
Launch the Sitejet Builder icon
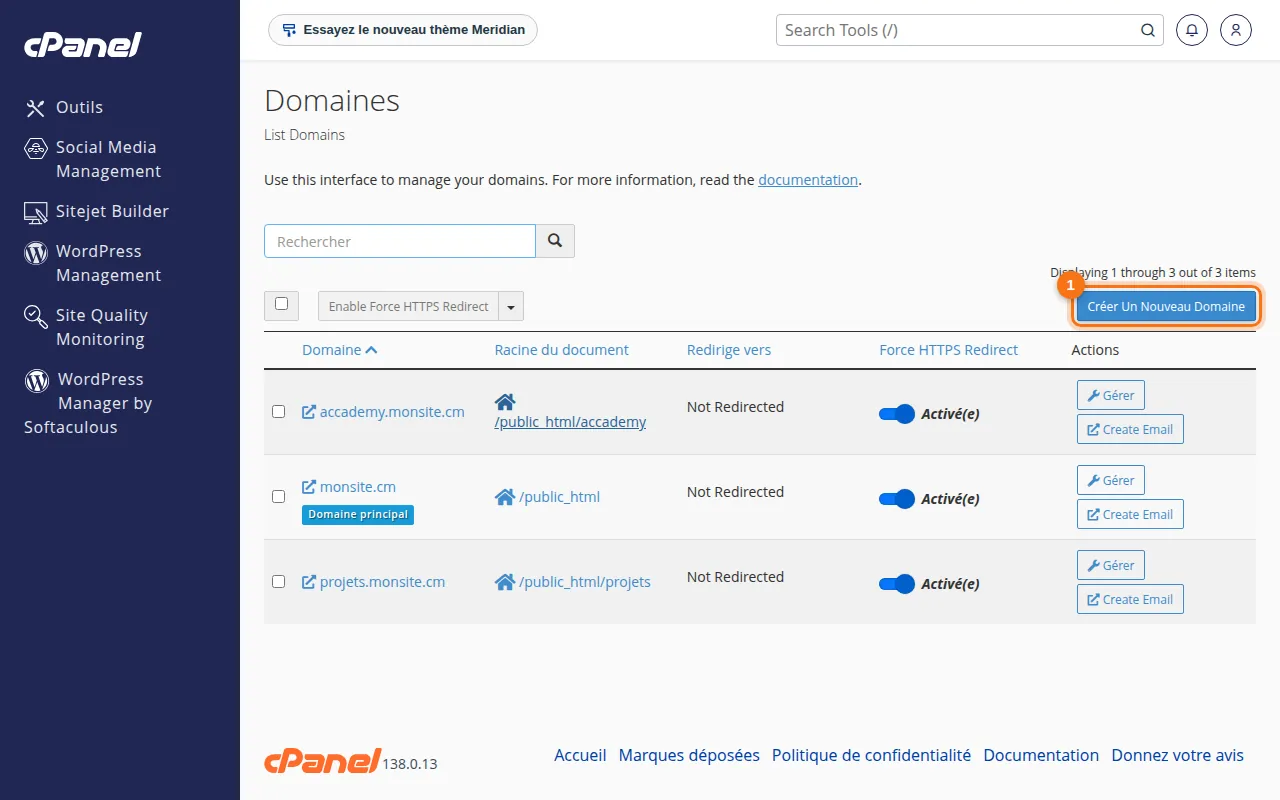[x=36, y=212]
